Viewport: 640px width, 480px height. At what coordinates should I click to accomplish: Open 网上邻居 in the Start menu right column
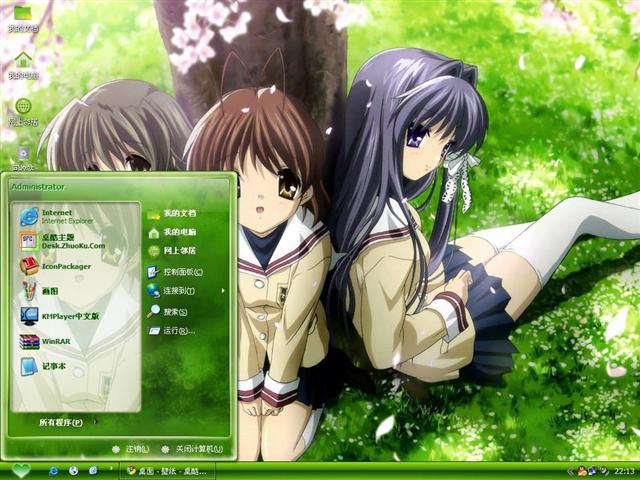[x=171, y=251]
